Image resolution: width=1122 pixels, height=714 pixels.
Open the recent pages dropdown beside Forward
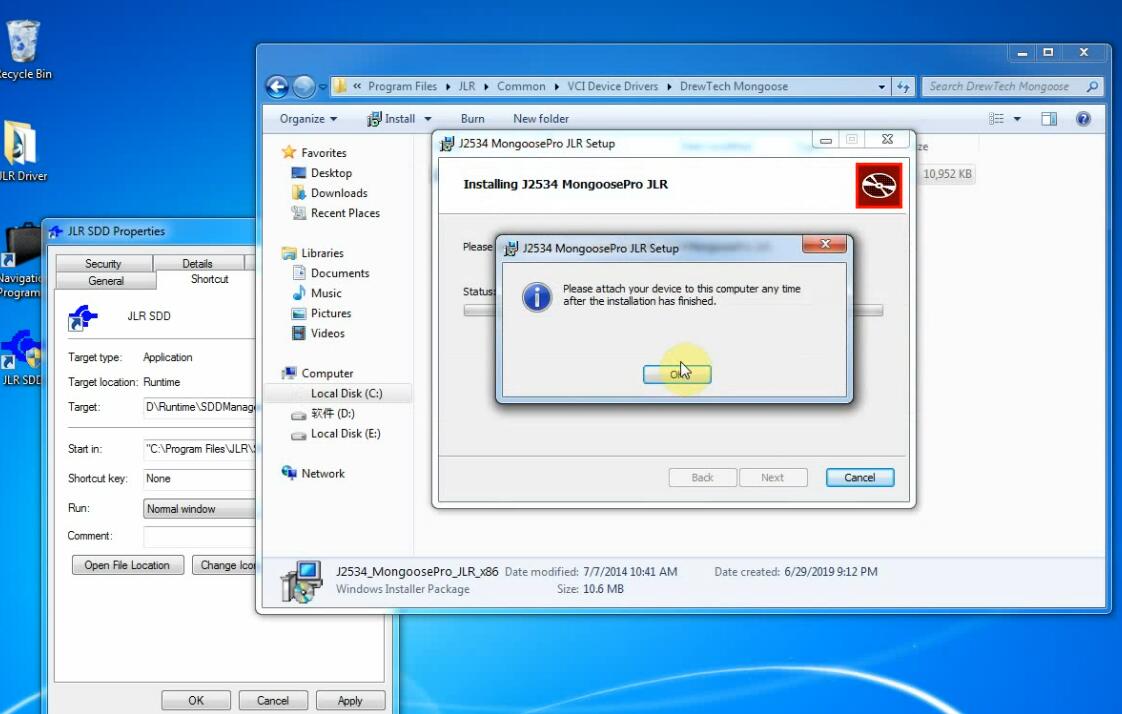[323, 87]
